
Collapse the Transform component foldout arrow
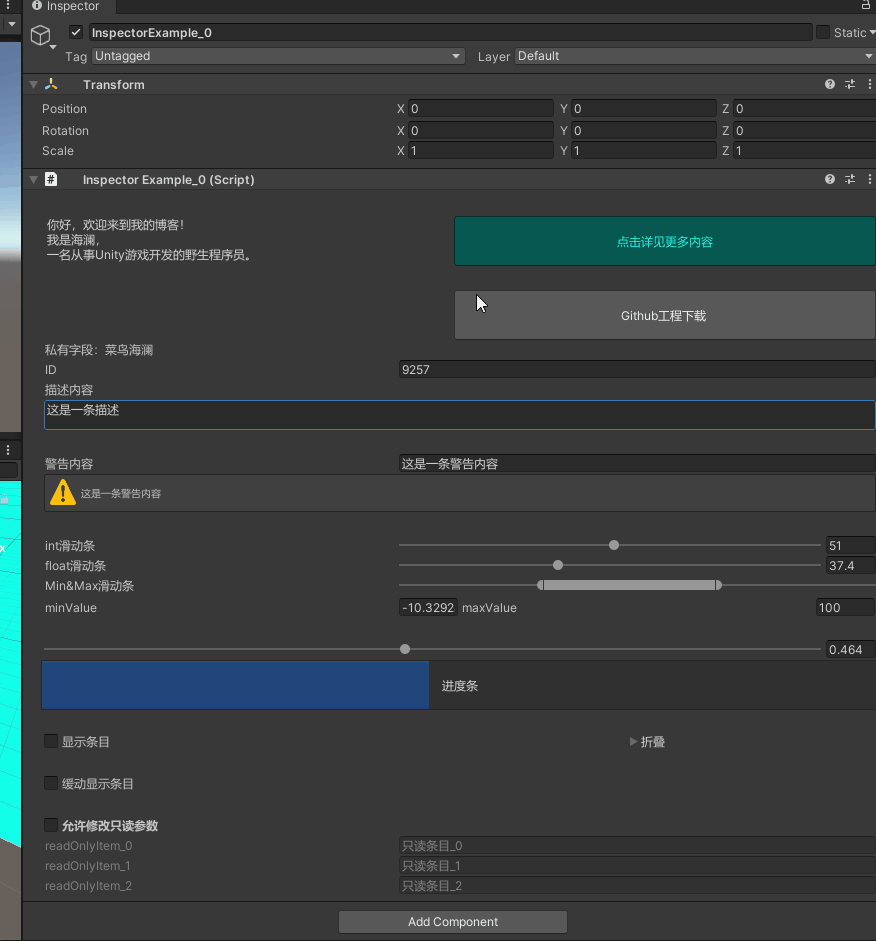pos(34,85)
